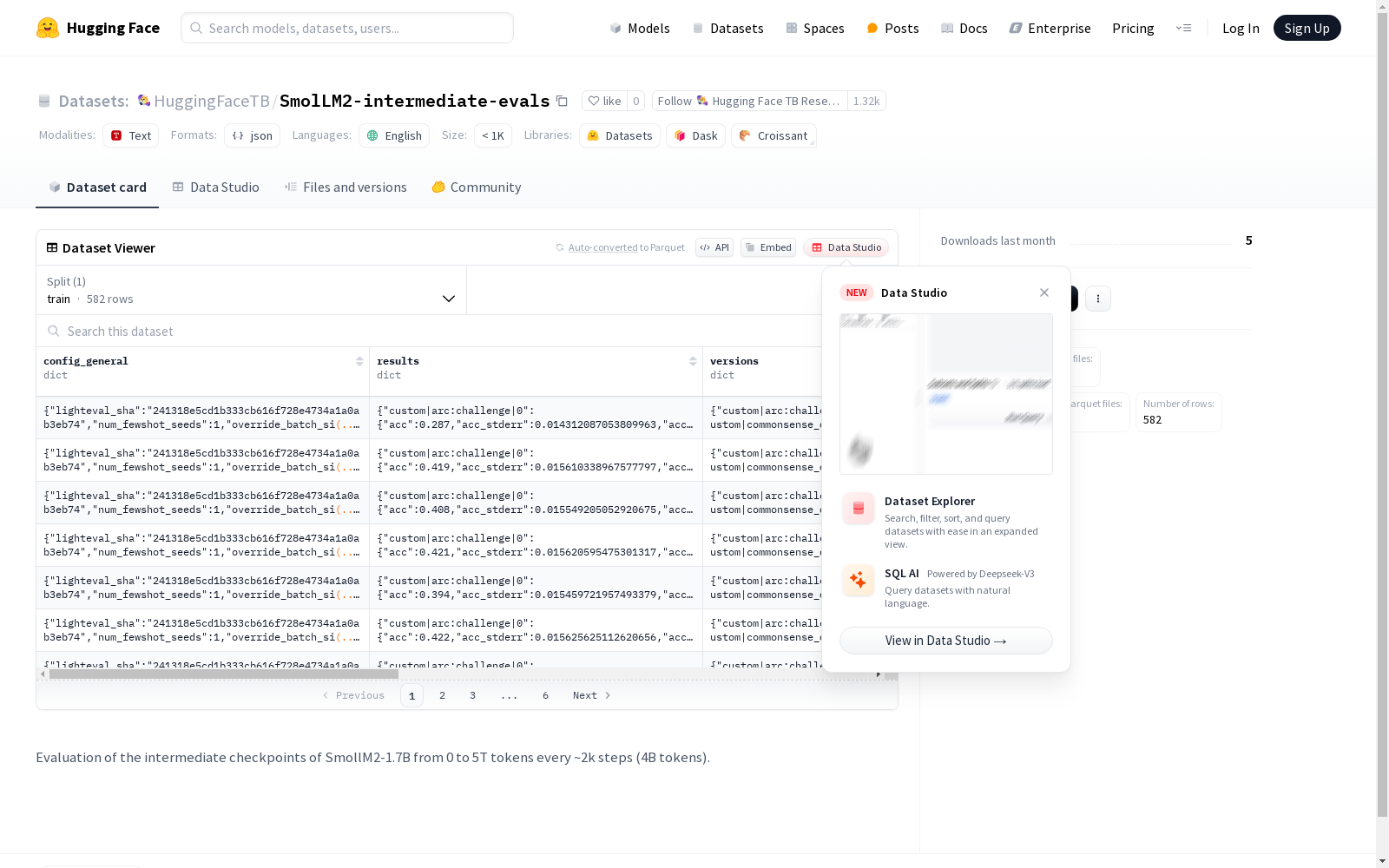Click the results cell with acc 0.421
The height and width of the screenshot is (868, 1389).
[x=536, y=545]
